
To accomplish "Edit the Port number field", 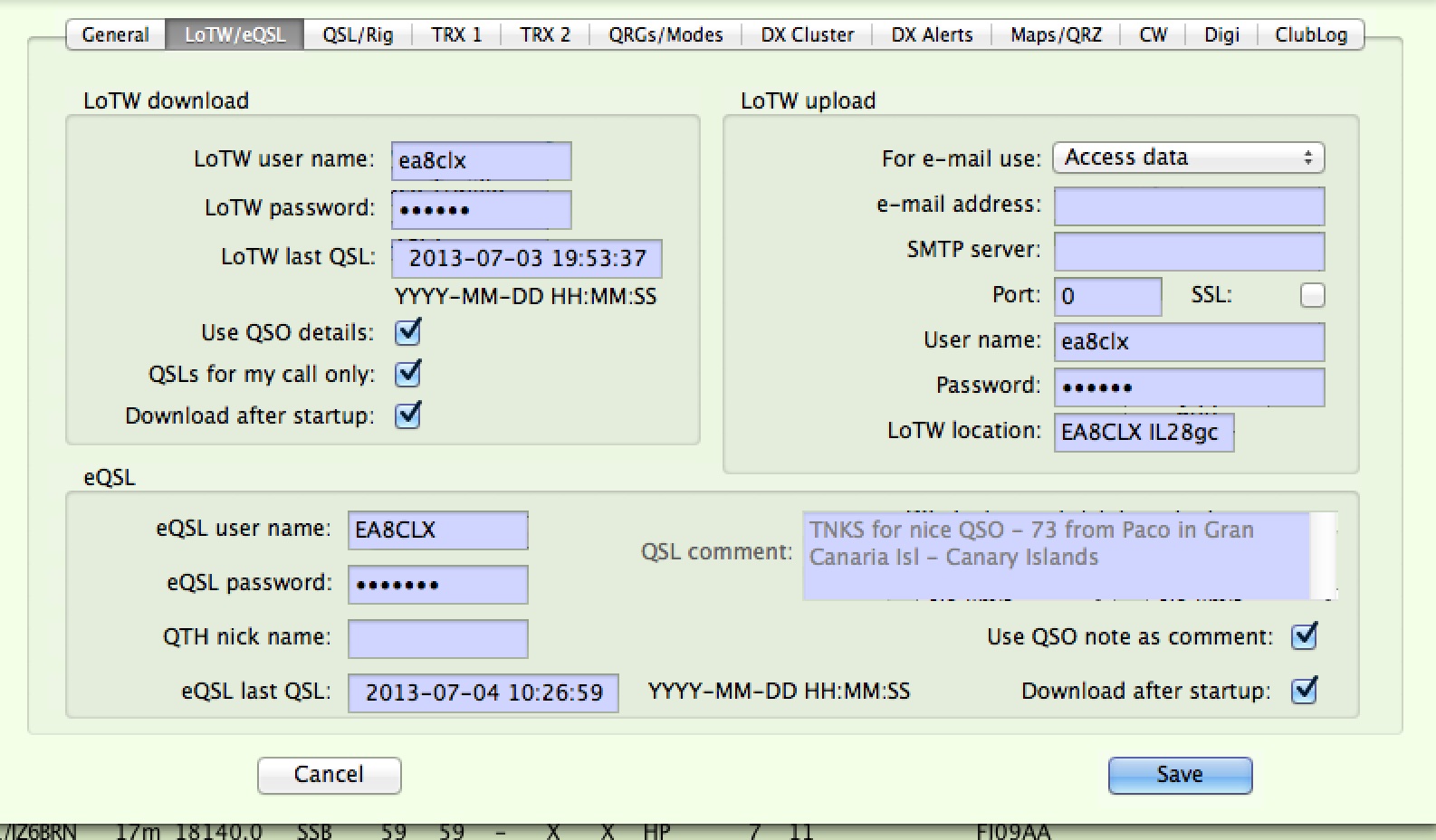I will [1107, 297].
